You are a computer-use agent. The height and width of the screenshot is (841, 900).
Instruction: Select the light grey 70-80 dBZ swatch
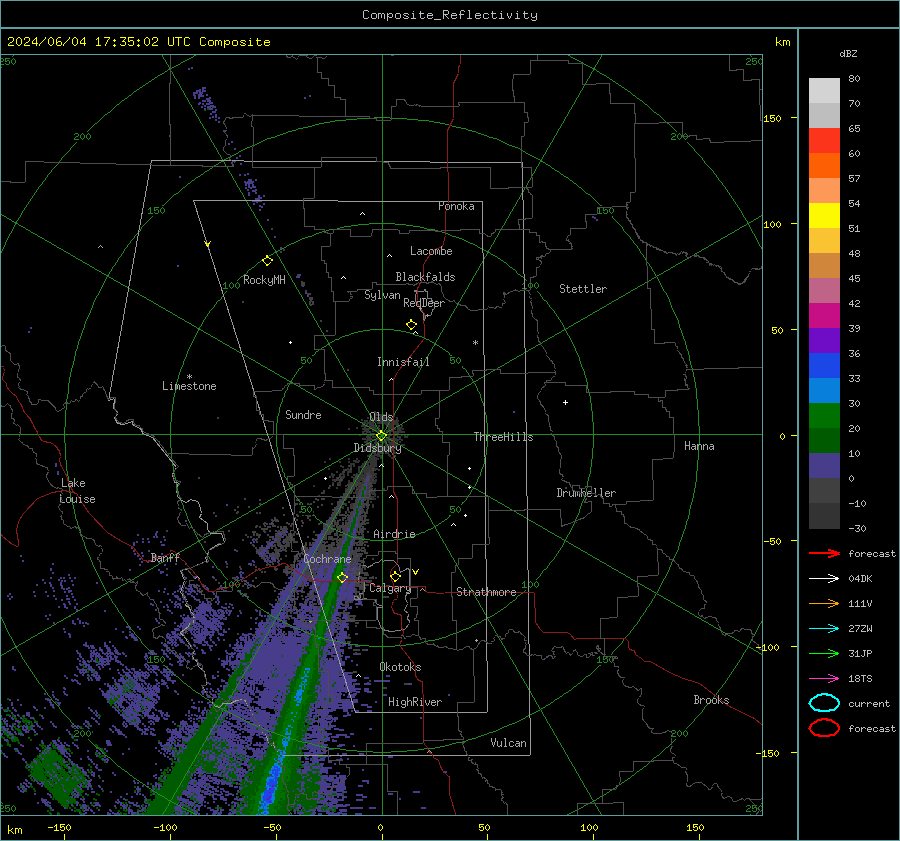pos(824,90)
